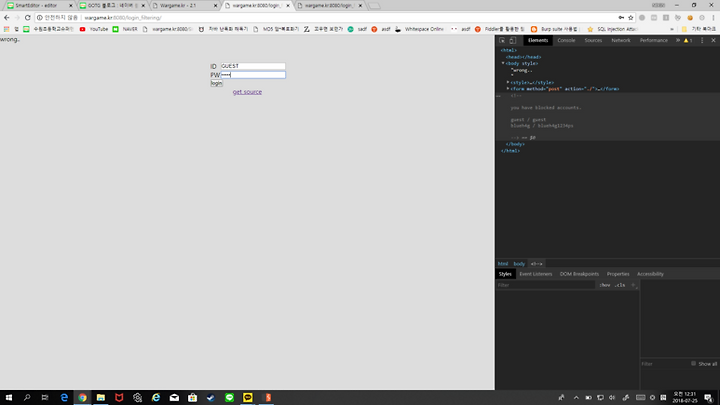Screen dimensions: 720x405
Task: Expand the style element node
Action: click(x=508, y=82)
